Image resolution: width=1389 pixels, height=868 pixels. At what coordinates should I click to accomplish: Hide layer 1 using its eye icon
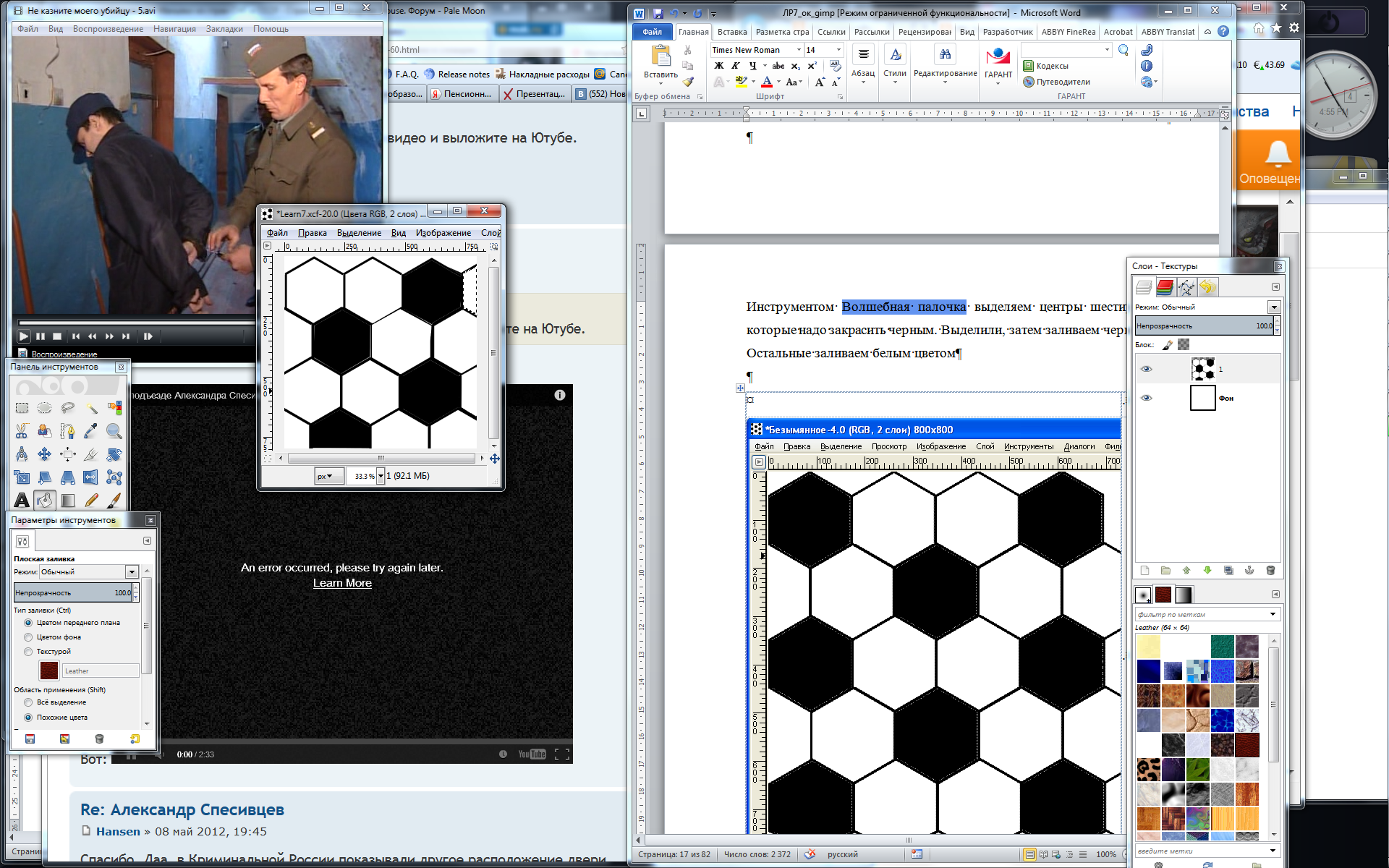pos(1146,370)
